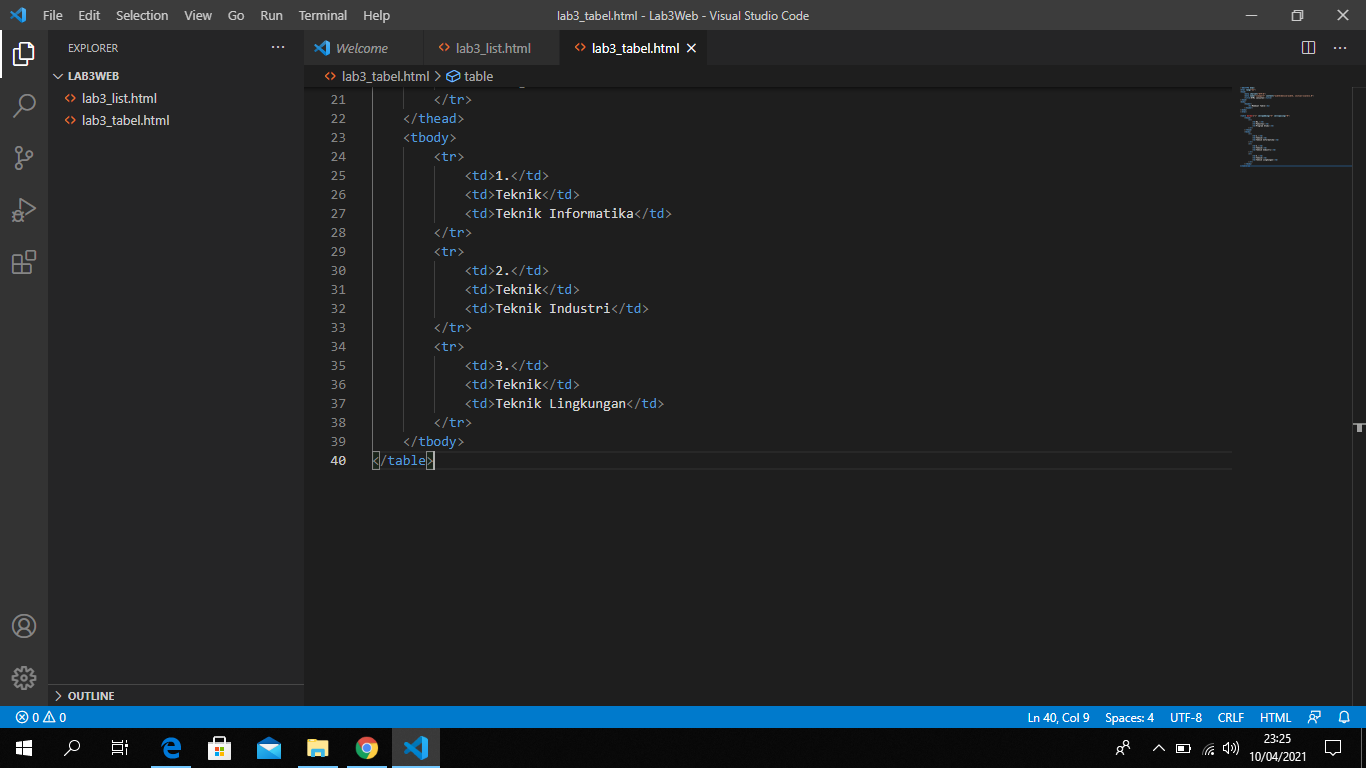This screenshot has height=768, width=1366.
Task: Select lab3_tabel.html in the Explorer
Action: coord(175,120)
